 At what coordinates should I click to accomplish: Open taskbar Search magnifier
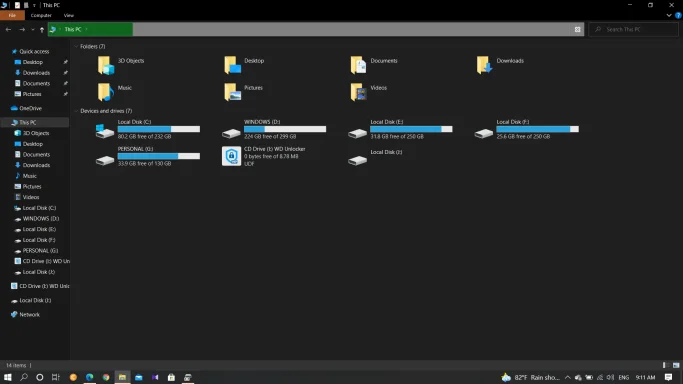(24, 377)
